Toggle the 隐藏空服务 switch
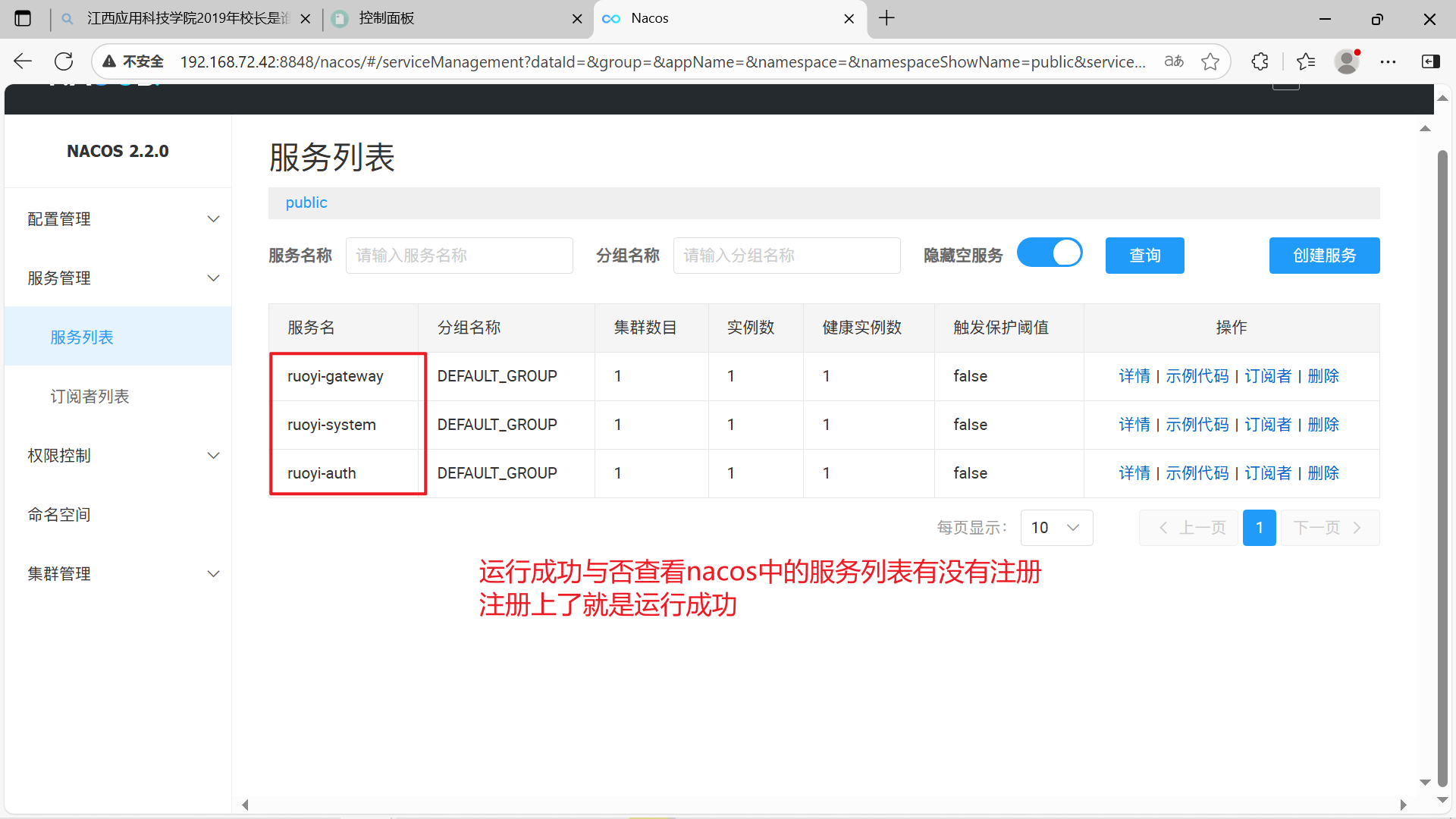Viewport: 1456px width, 819px height. pyautogui.click(x=1050, y=253)
